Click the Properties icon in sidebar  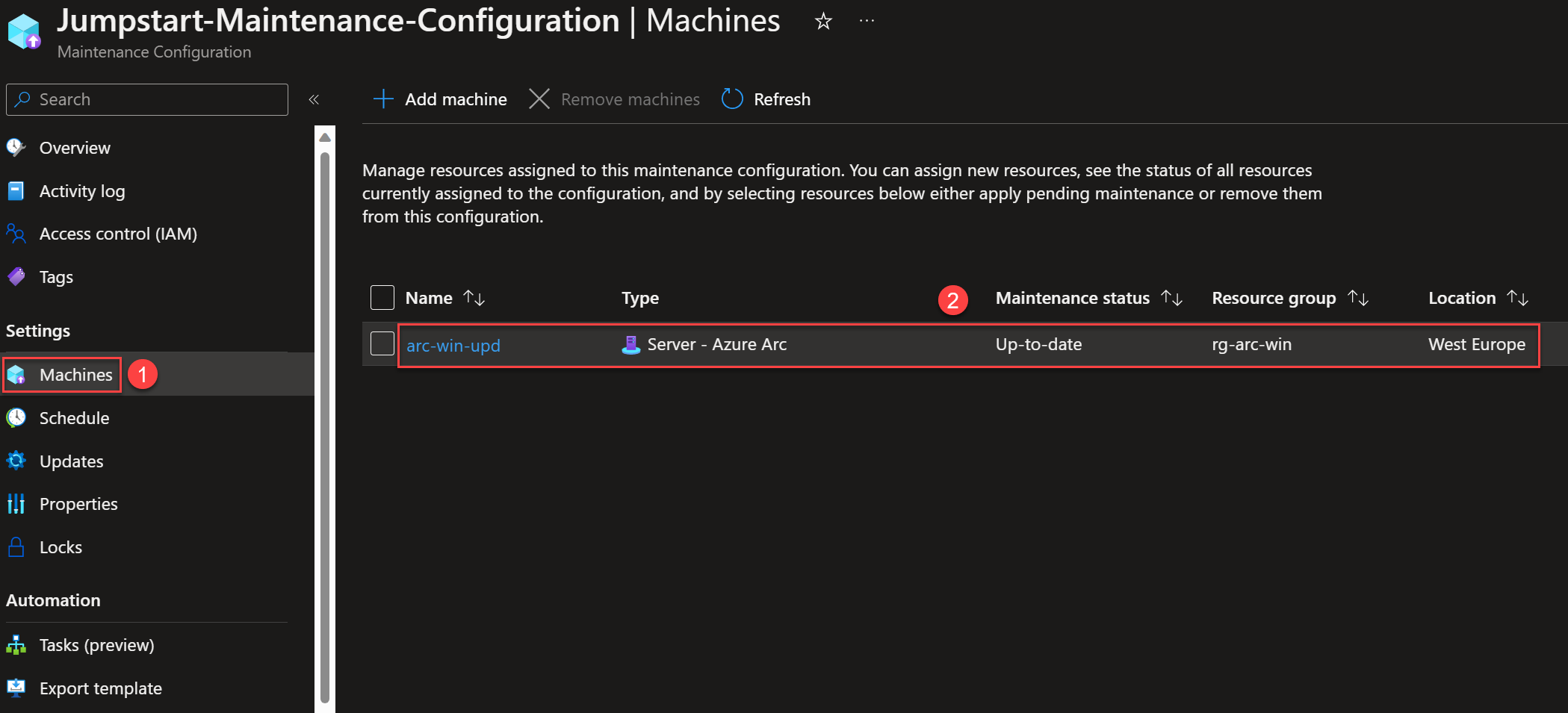[16, 504]
